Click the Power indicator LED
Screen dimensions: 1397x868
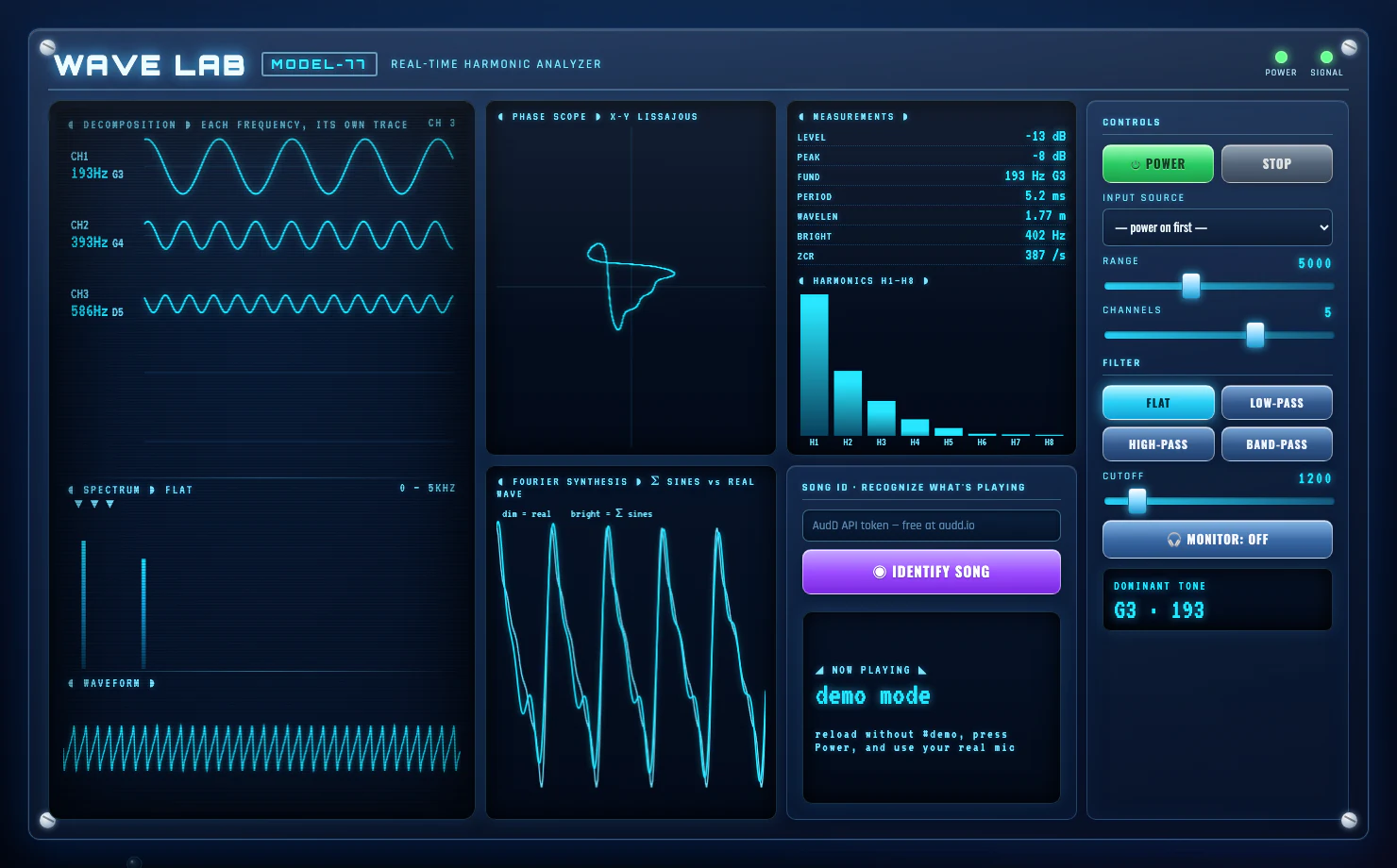(1281, 58)
